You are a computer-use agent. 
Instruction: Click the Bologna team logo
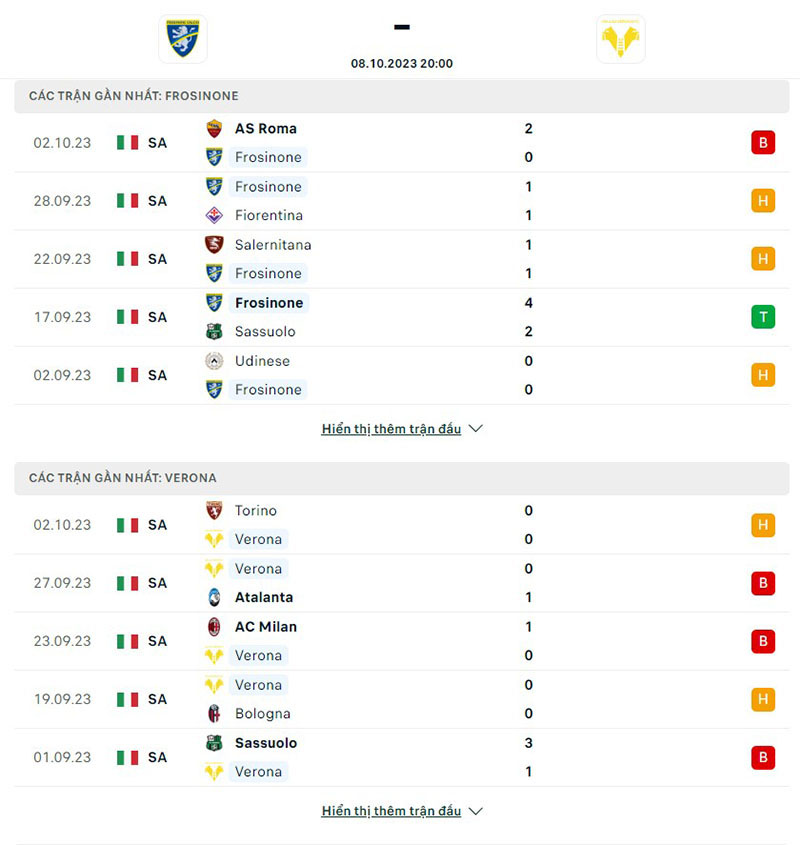tap(214, 713)
